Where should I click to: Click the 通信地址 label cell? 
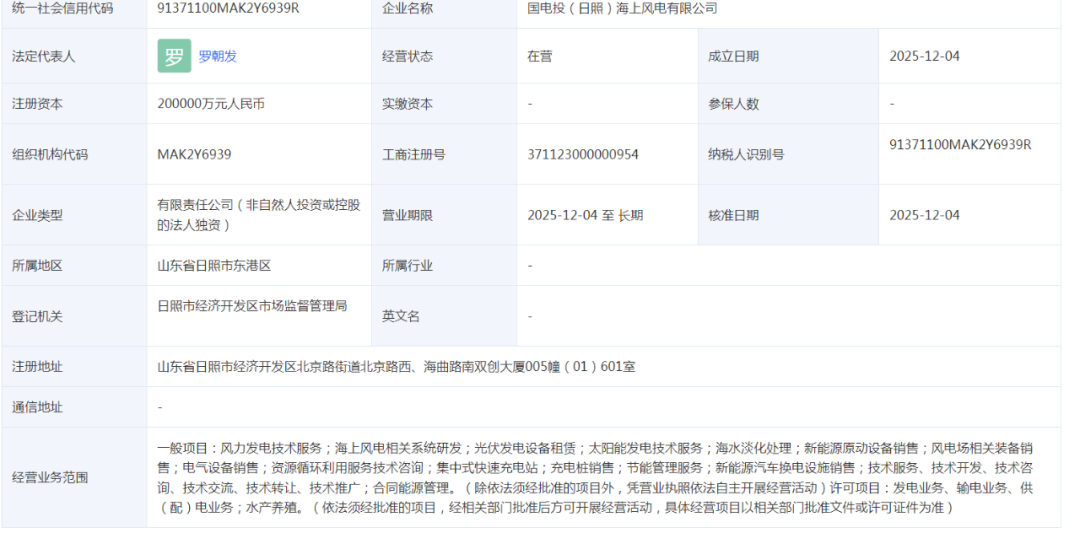(37, 407)
